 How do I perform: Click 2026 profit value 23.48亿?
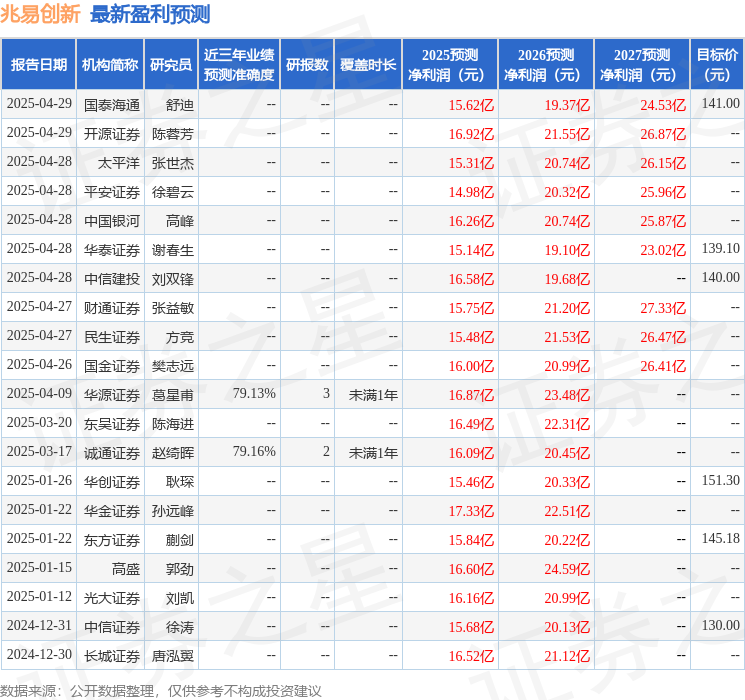(x=567, y=395)
